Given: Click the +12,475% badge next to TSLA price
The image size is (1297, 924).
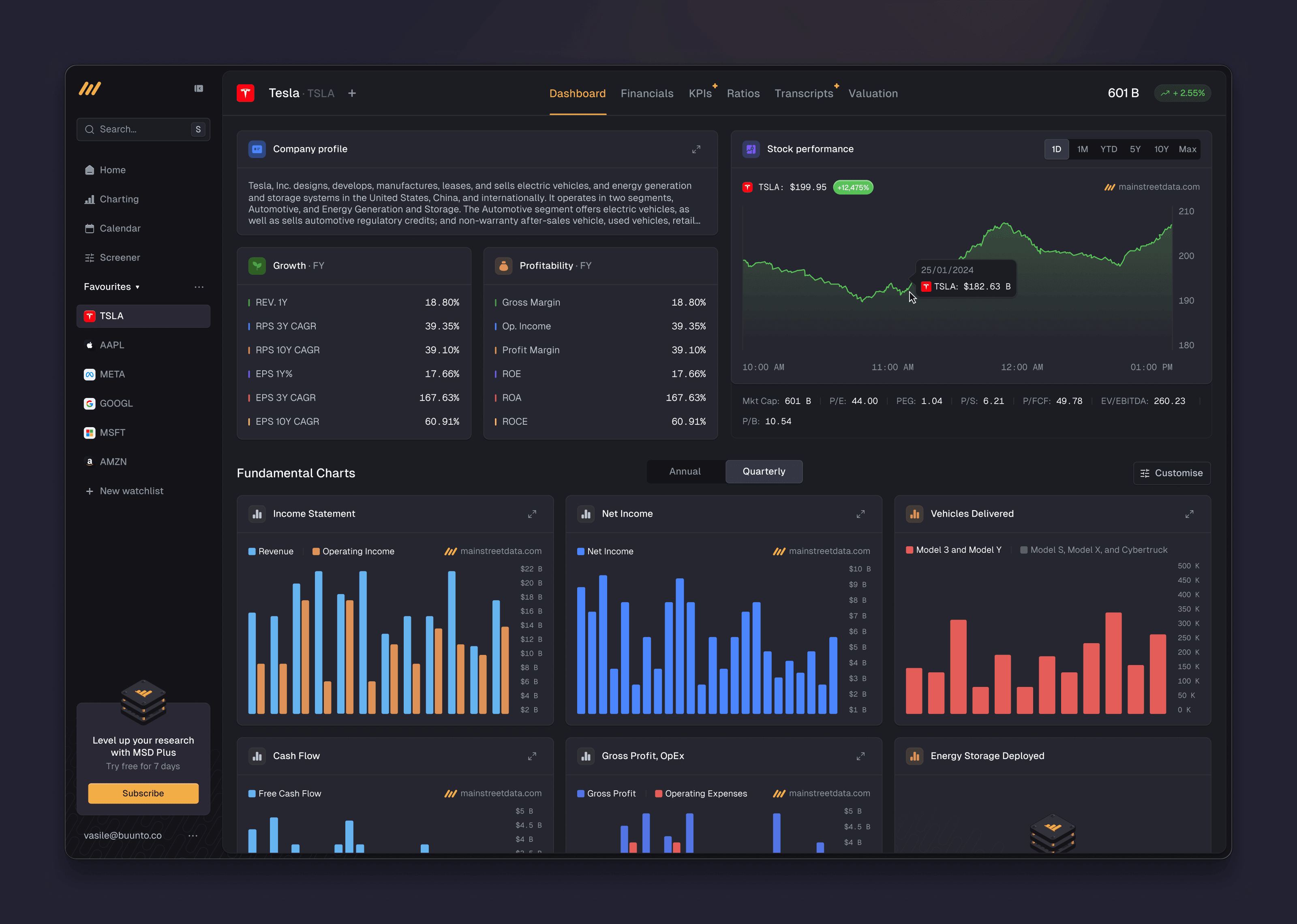Looking at the screenshot, I should (x=853, y=187).
